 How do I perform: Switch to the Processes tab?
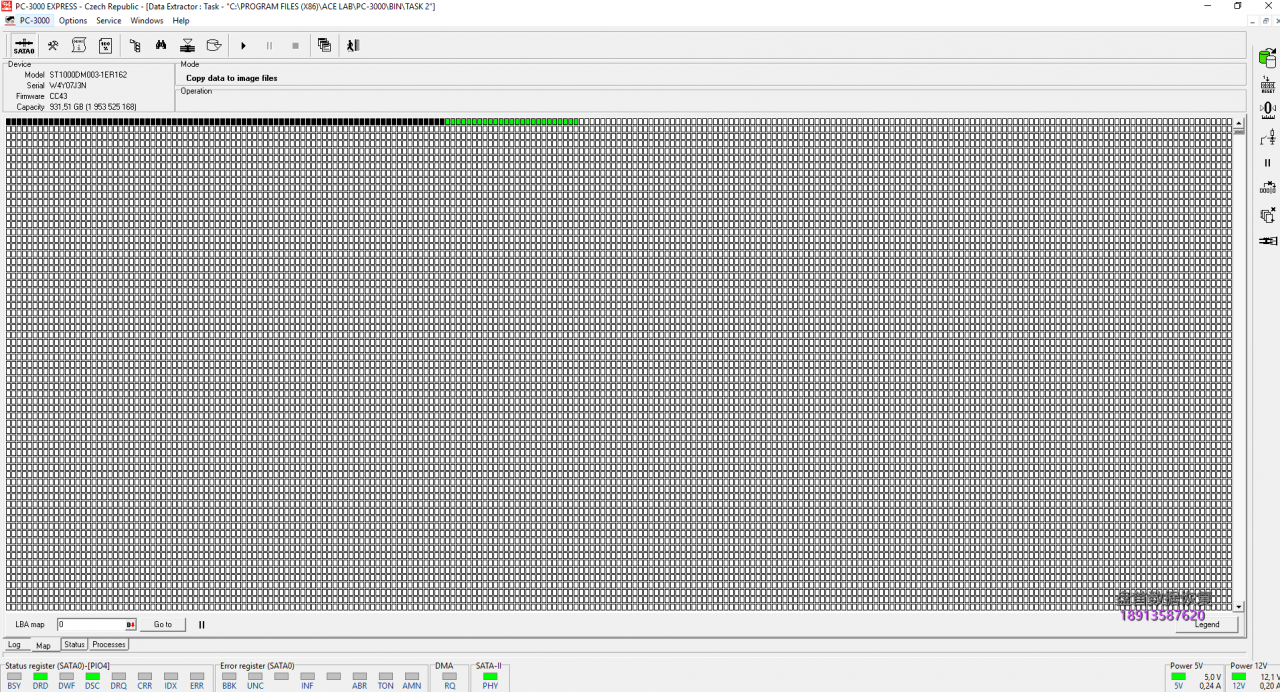click(109, 645)
